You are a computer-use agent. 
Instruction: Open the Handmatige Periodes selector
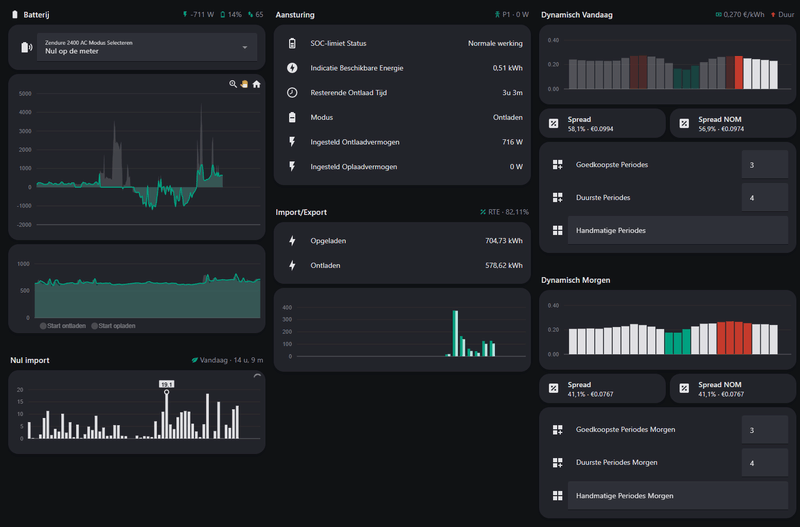[x=677, y=231]
